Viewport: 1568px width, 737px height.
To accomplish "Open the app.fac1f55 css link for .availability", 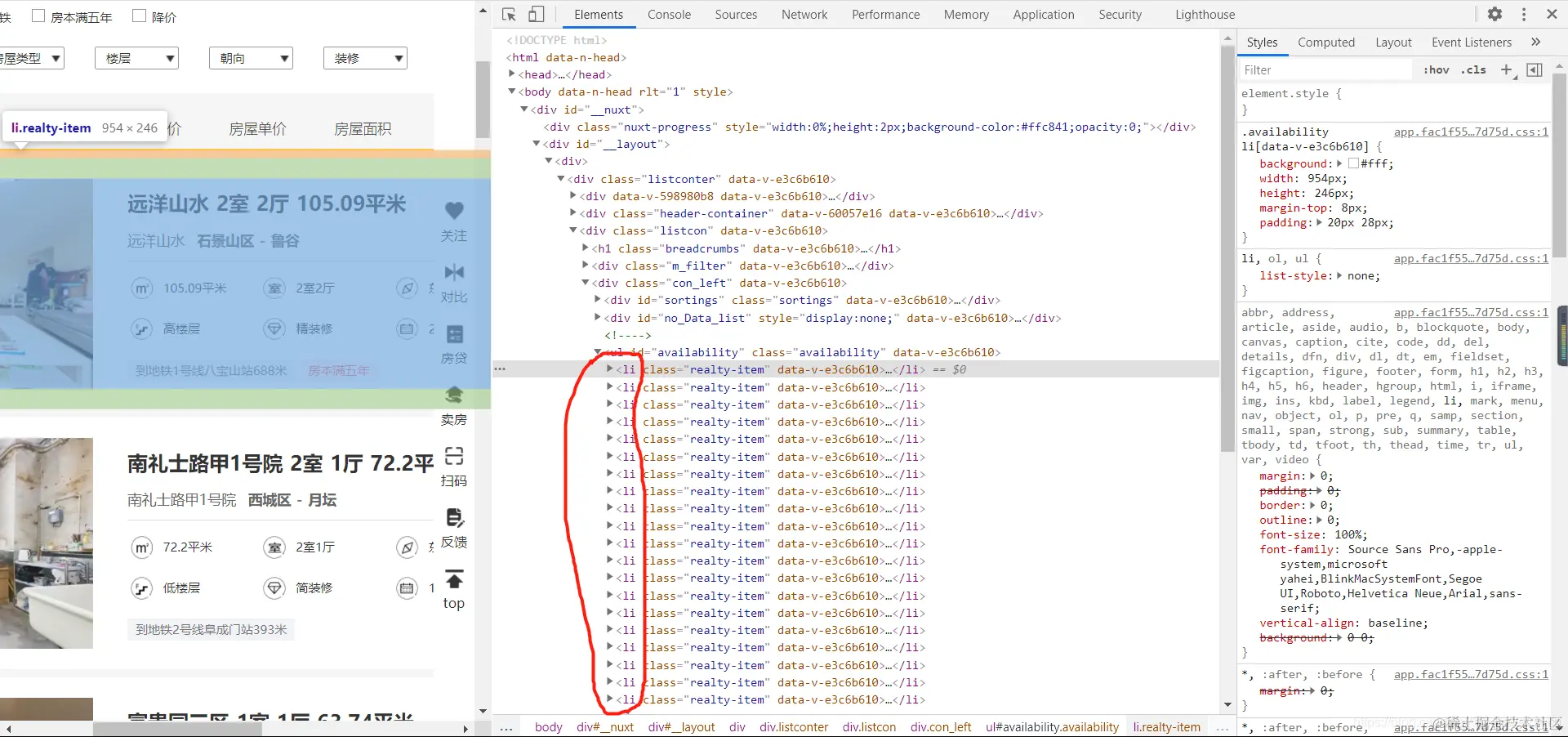I will 1471,132.
